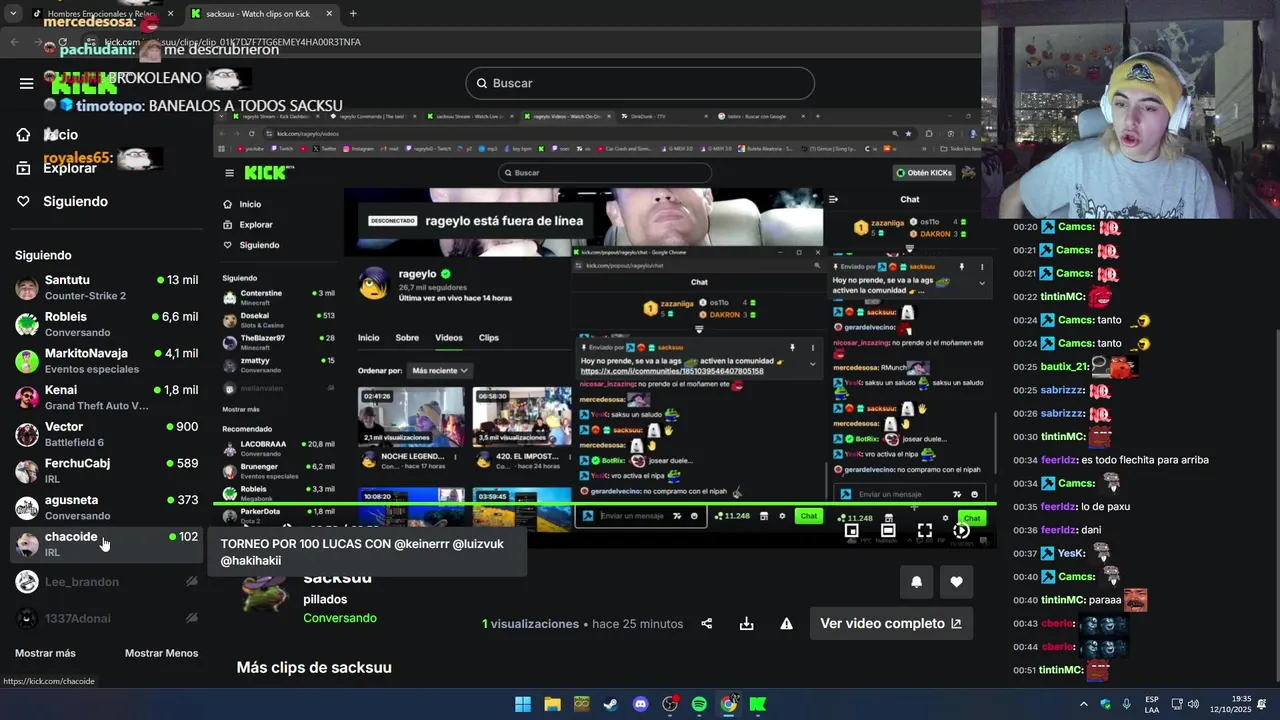Go back in browser history
This screenshot has height=720, width=1280.
coord(14,42)
